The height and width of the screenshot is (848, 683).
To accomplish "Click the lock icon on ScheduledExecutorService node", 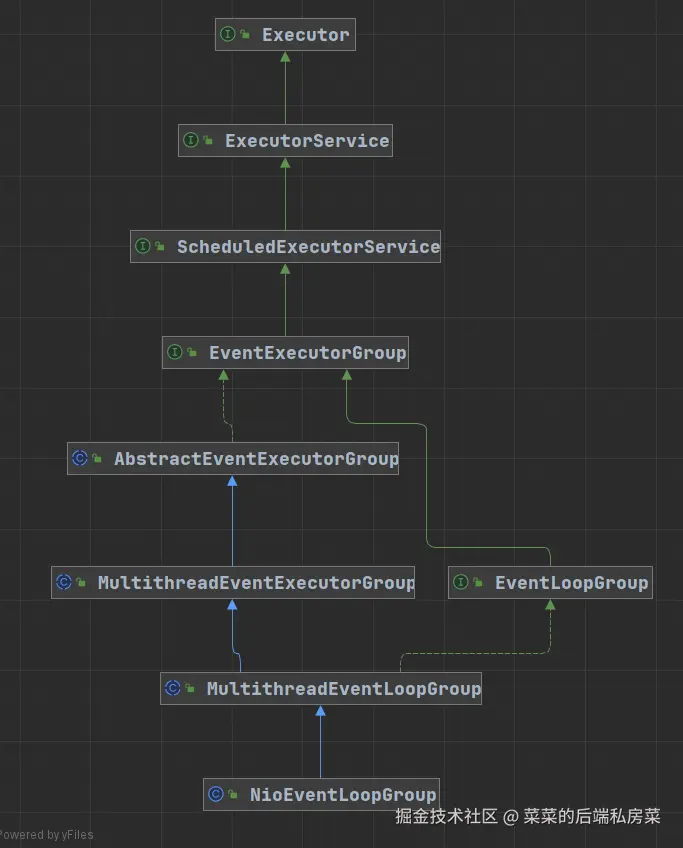I will 160,247.
